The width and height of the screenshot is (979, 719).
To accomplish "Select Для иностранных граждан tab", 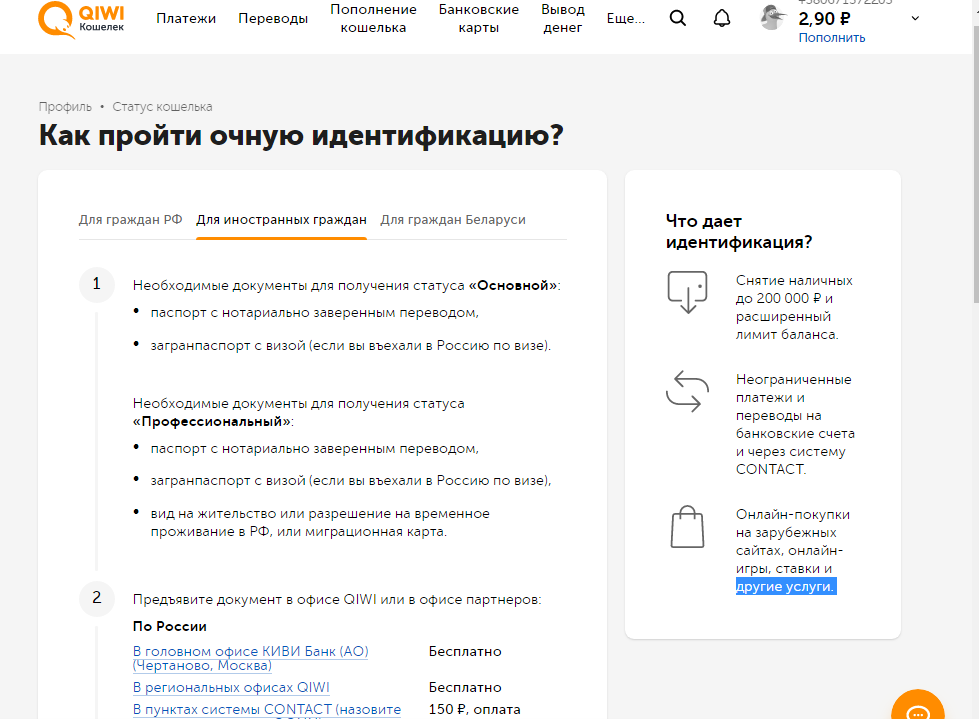I will coord(282,220).
